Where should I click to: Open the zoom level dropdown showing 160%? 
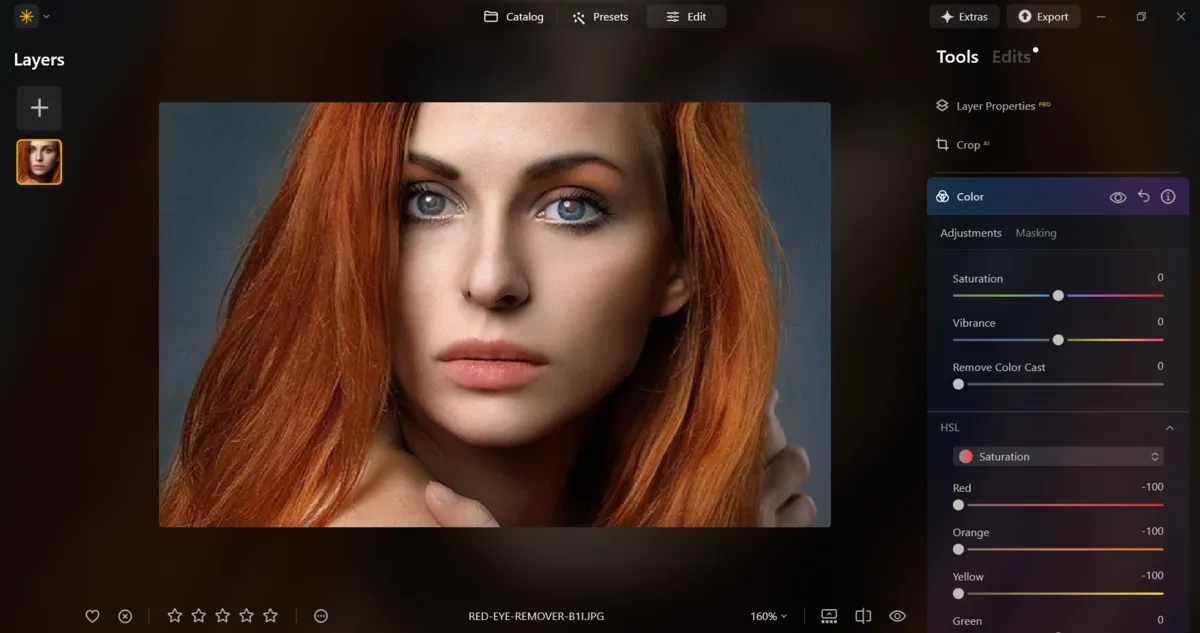click(x=770, y=616)
